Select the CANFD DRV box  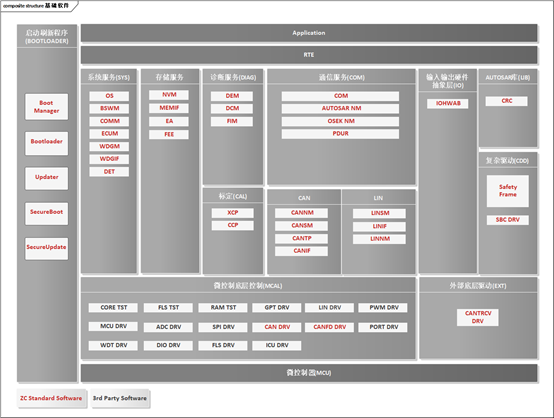pos(330,327)
